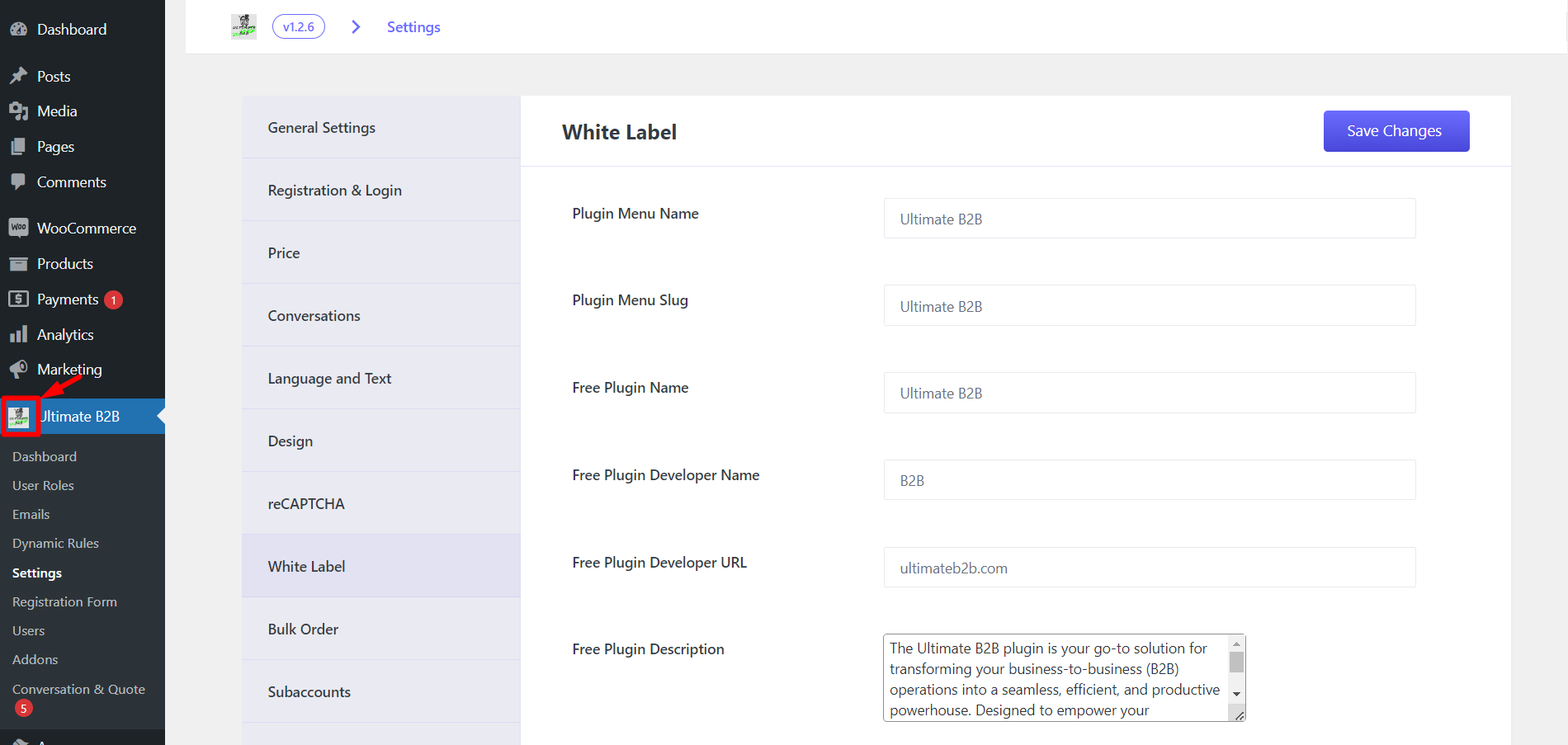Click the description textarea scroll down arrow

(1236, 694)
